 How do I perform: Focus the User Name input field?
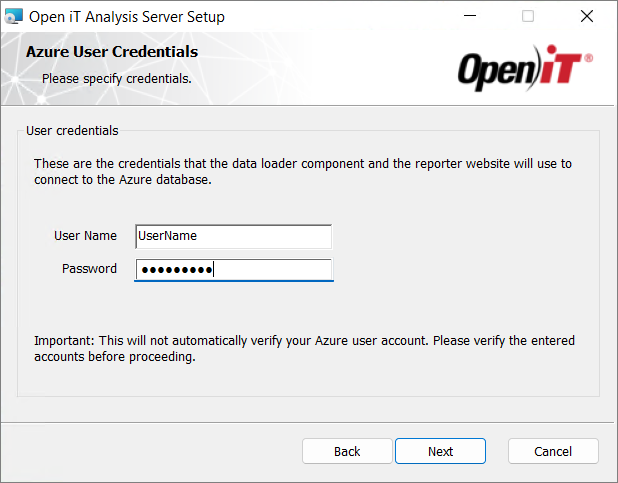point(233,236)
